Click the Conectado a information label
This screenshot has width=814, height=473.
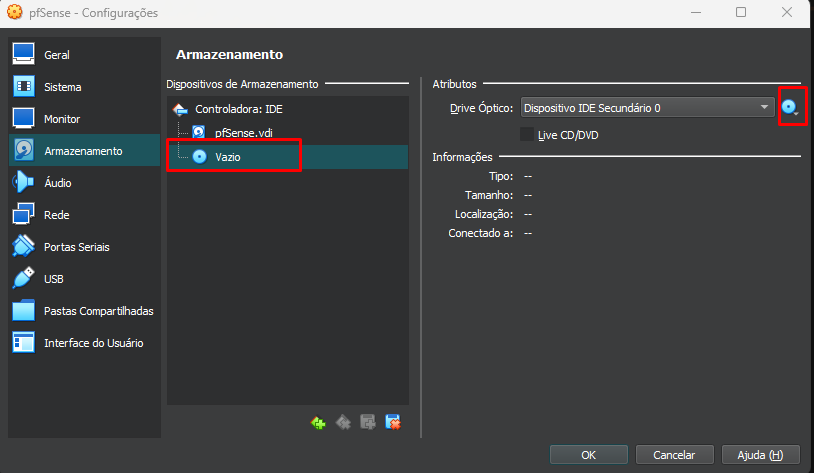click(x=481, y=233)
